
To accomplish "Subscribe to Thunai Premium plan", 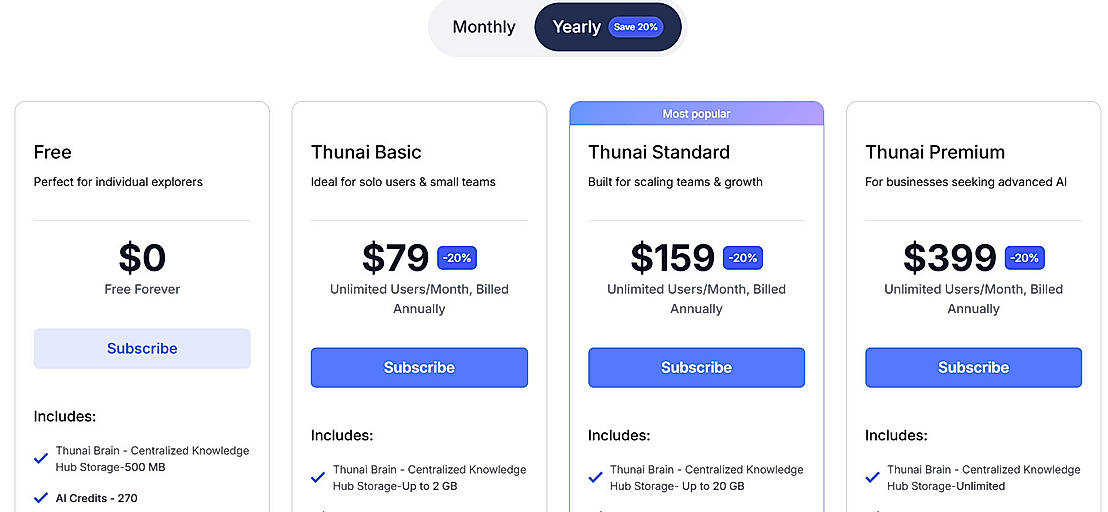I will (x=973, y=367).
